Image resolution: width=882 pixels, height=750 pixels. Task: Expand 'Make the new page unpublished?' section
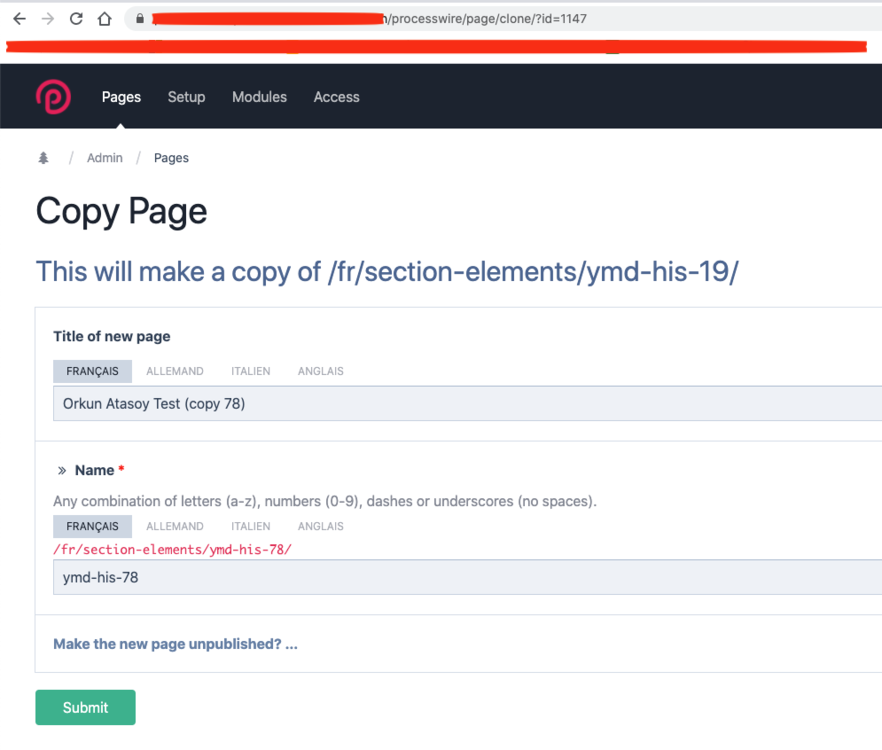(x=175, y=644)
